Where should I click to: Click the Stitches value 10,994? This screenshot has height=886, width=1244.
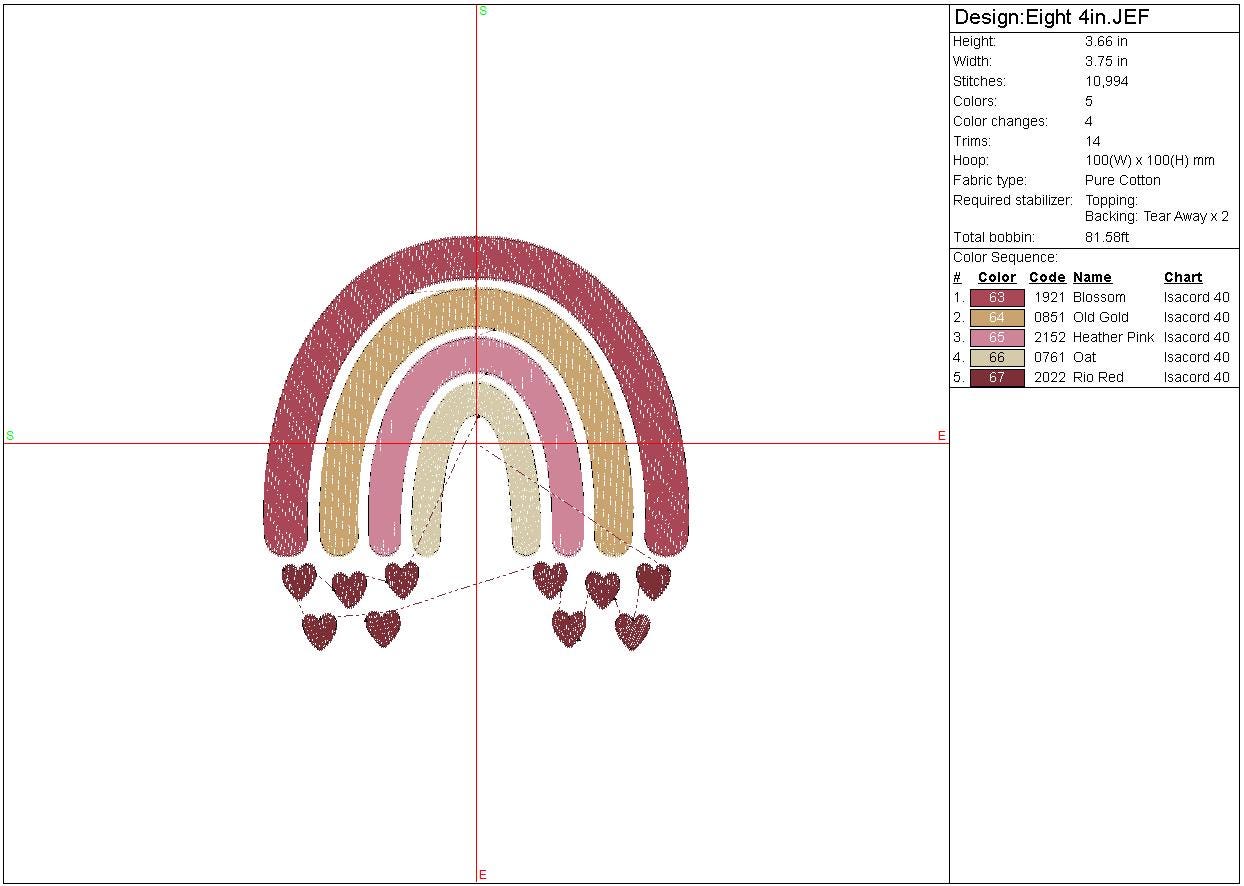[1106, 81]
